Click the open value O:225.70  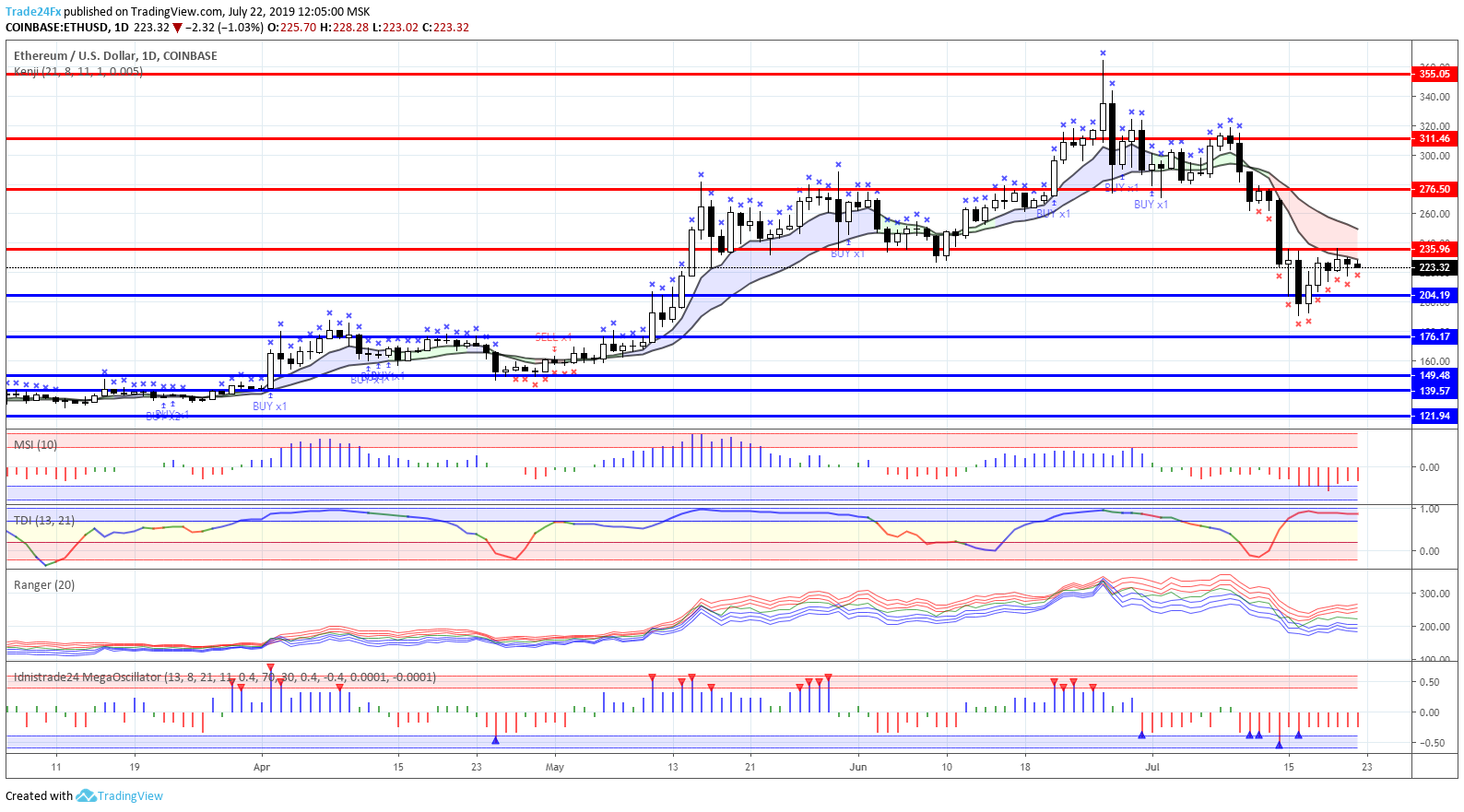click(292, 28)
